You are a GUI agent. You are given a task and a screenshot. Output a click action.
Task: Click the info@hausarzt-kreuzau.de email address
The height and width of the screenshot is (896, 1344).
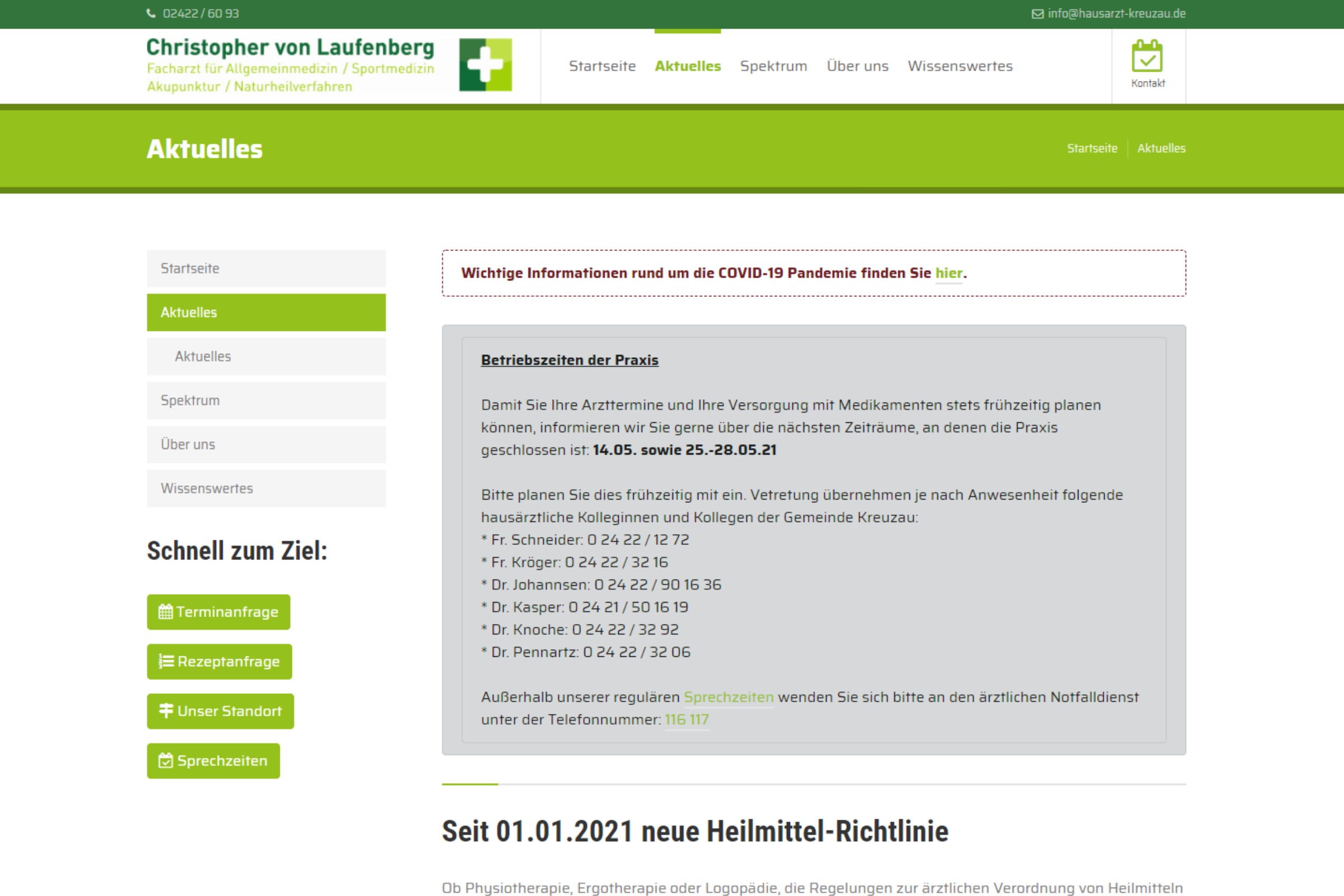(1116, 13)
